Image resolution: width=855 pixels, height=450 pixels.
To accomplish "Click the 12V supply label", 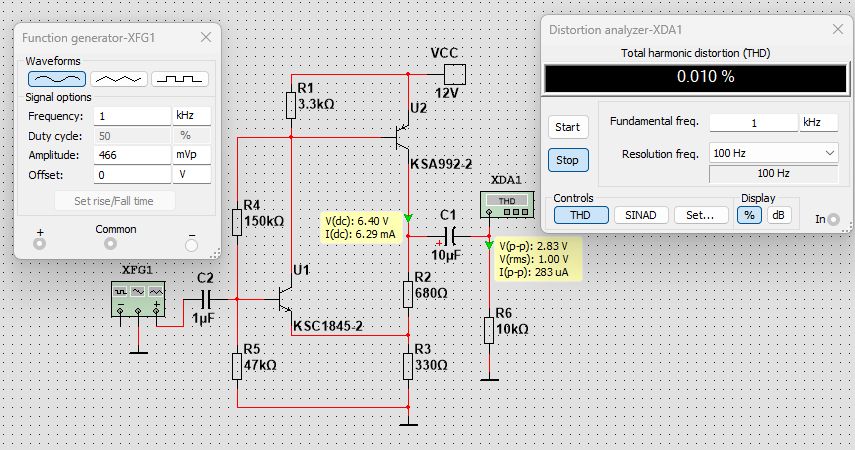I will (x=447, y=93).
